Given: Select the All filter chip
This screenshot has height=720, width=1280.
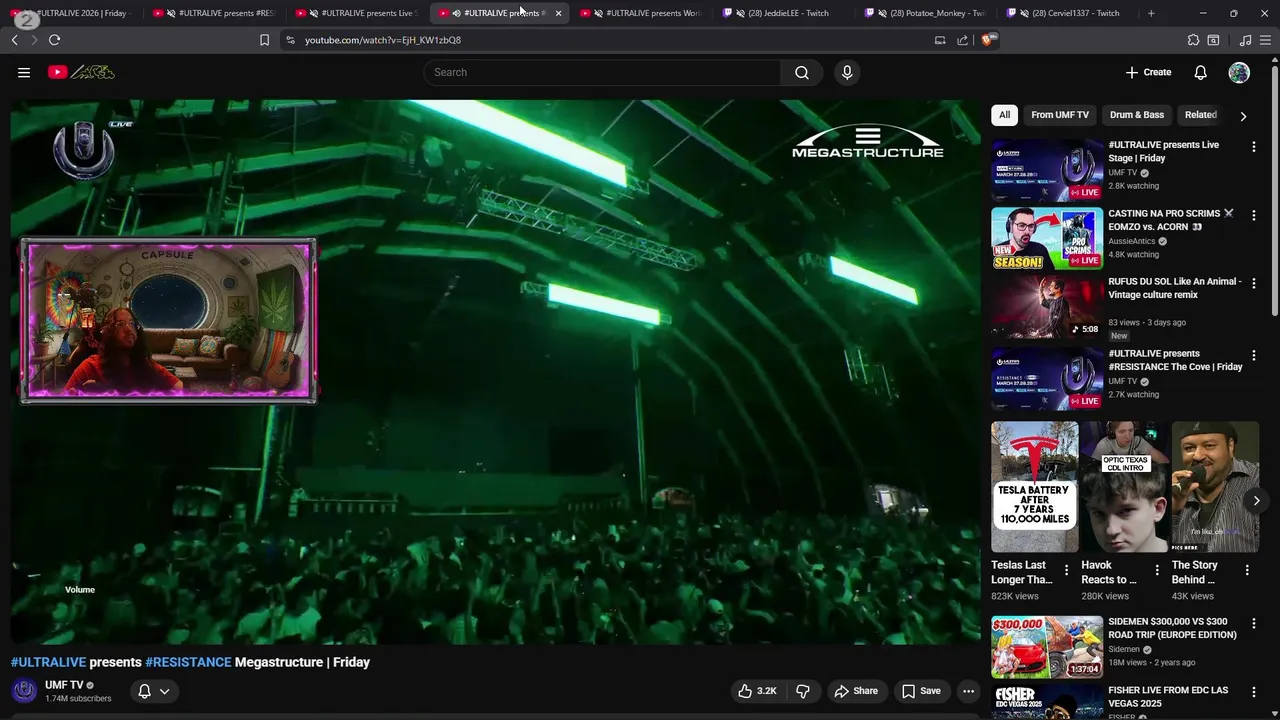Looking at the screenshot, I should tap(1004, 115).
